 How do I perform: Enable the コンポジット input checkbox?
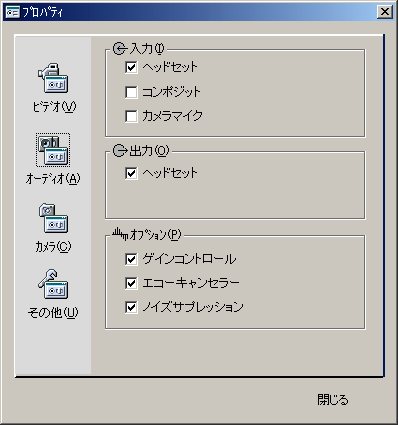coord(131,92)
